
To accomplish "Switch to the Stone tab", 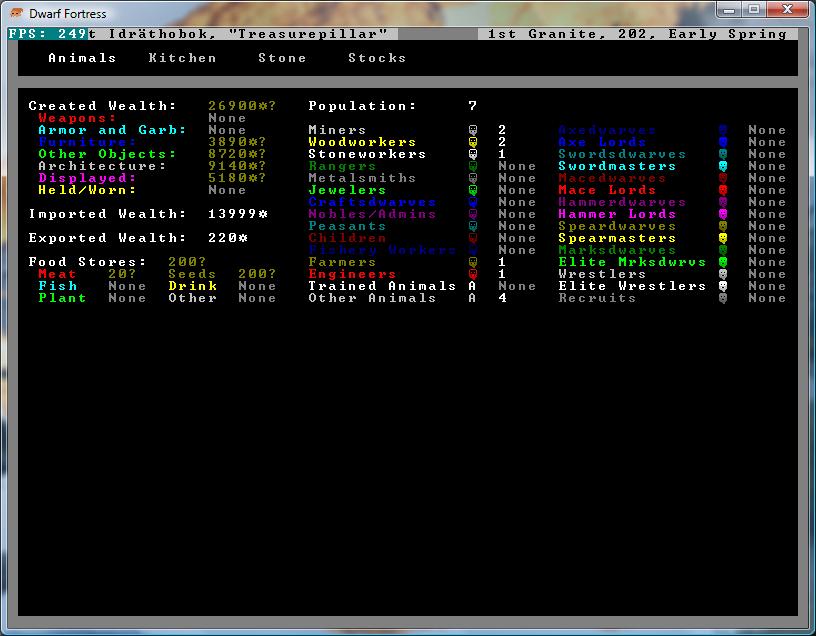I will coord(282,58).
